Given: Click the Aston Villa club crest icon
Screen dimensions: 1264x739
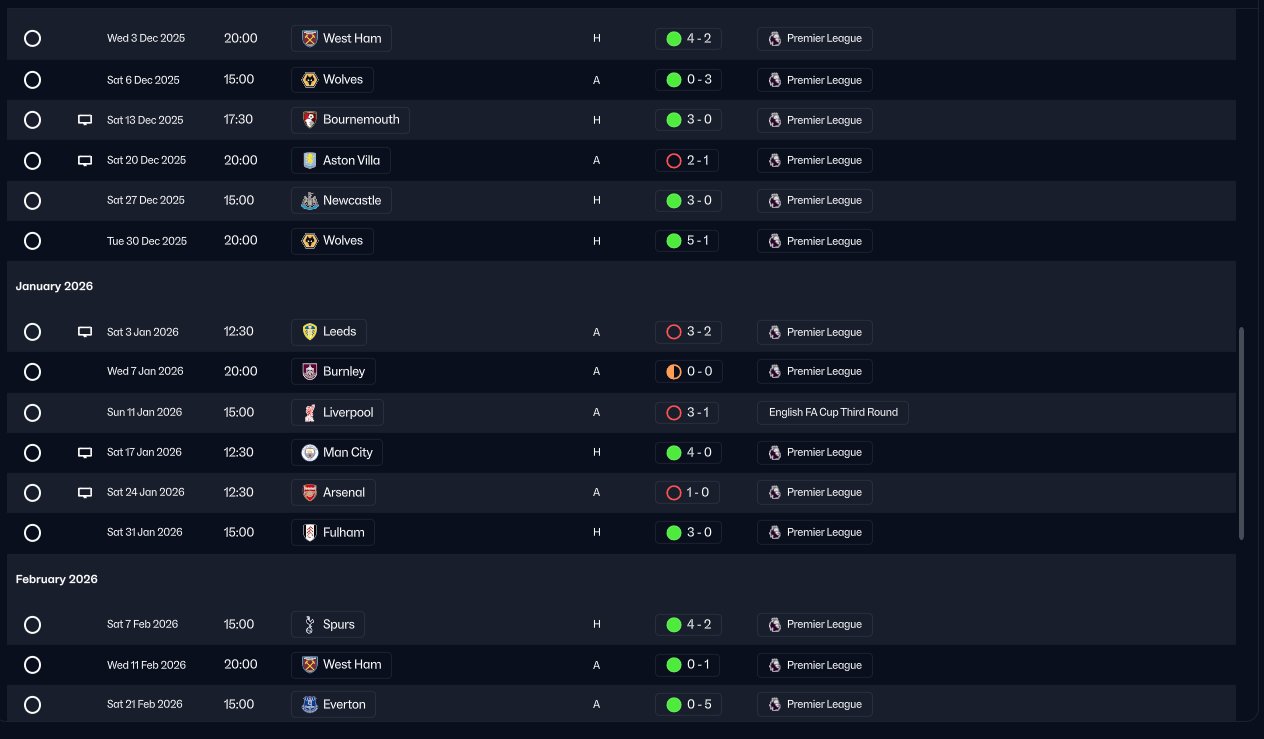Looking at the screenshot, I should (310, 160).
